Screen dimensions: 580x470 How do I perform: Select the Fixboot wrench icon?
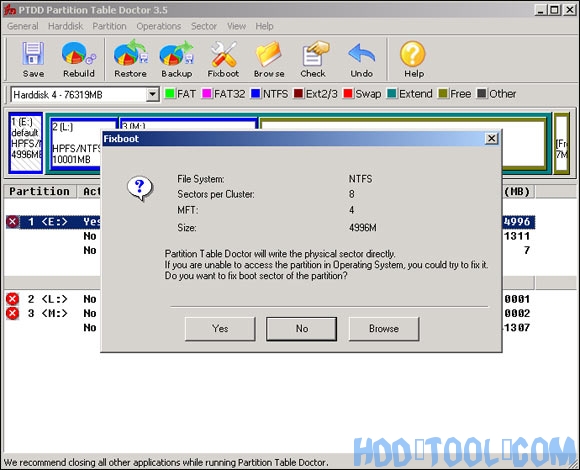[x=223, y=60]
